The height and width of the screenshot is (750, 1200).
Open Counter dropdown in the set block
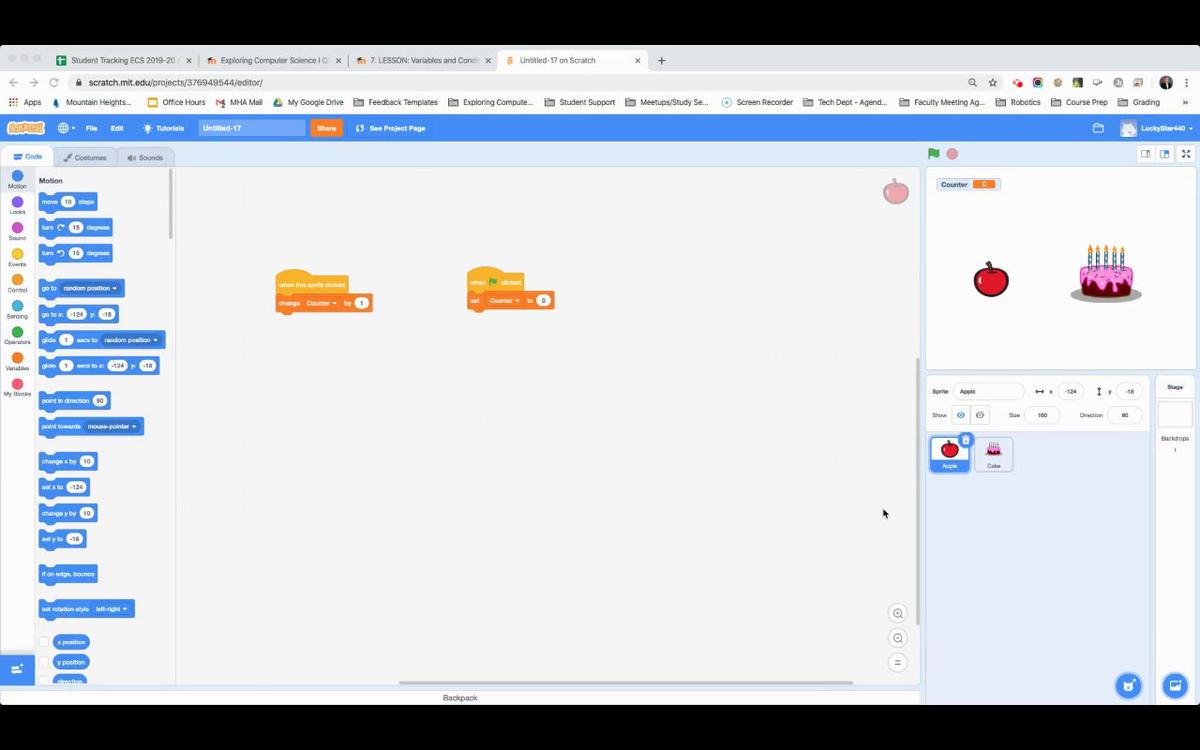(504, 300)
